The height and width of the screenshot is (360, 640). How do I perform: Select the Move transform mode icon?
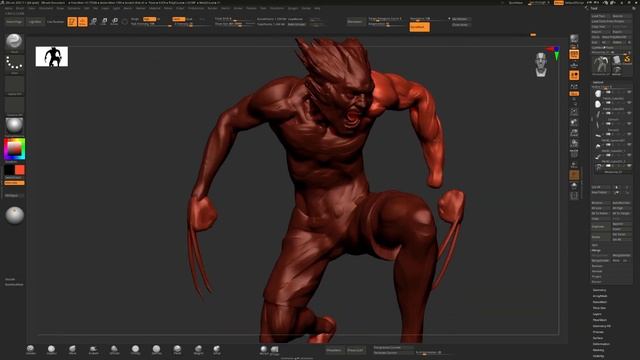click(x=93, y=21)
